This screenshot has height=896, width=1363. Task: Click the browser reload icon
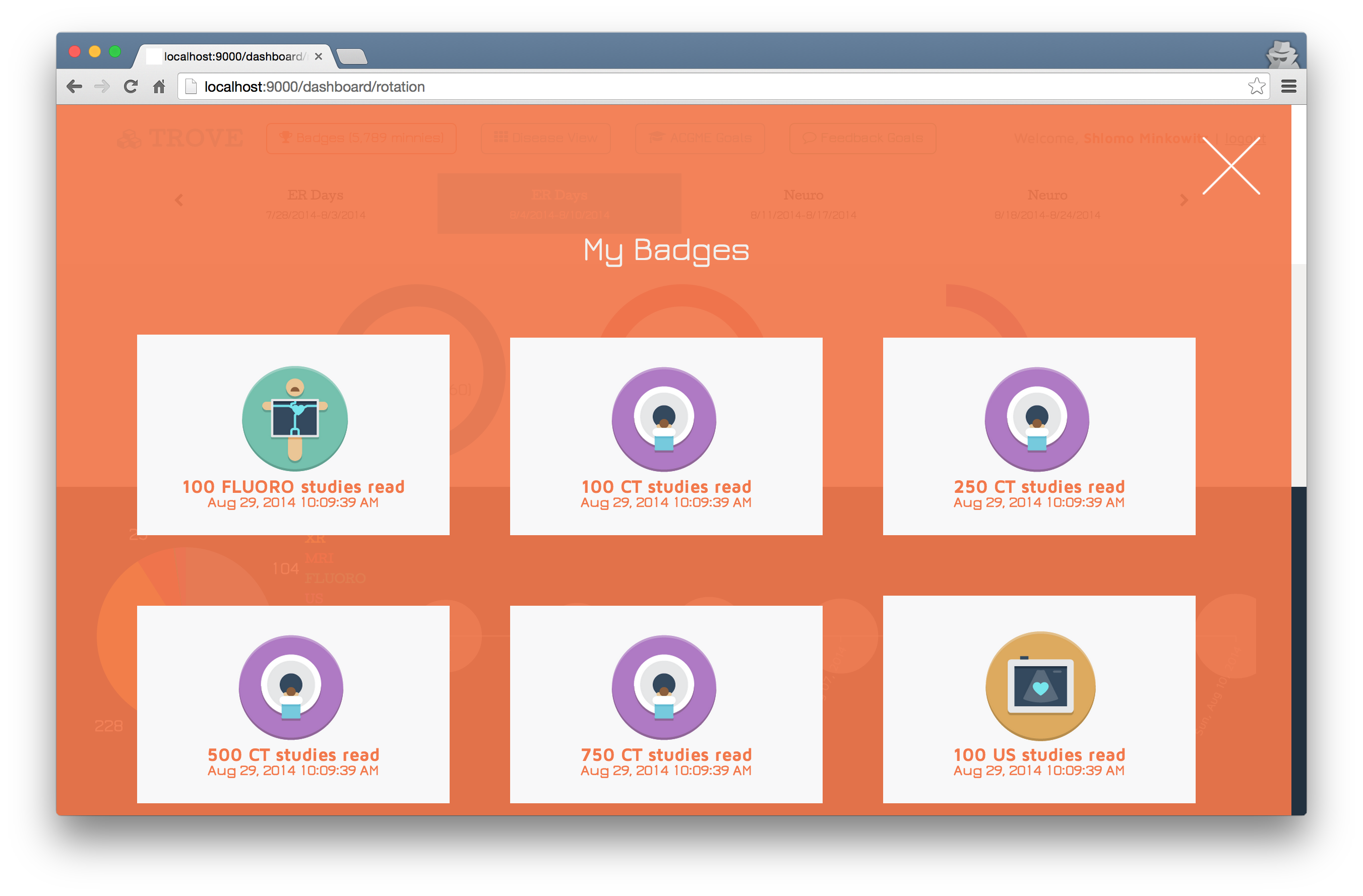point(131,87)
